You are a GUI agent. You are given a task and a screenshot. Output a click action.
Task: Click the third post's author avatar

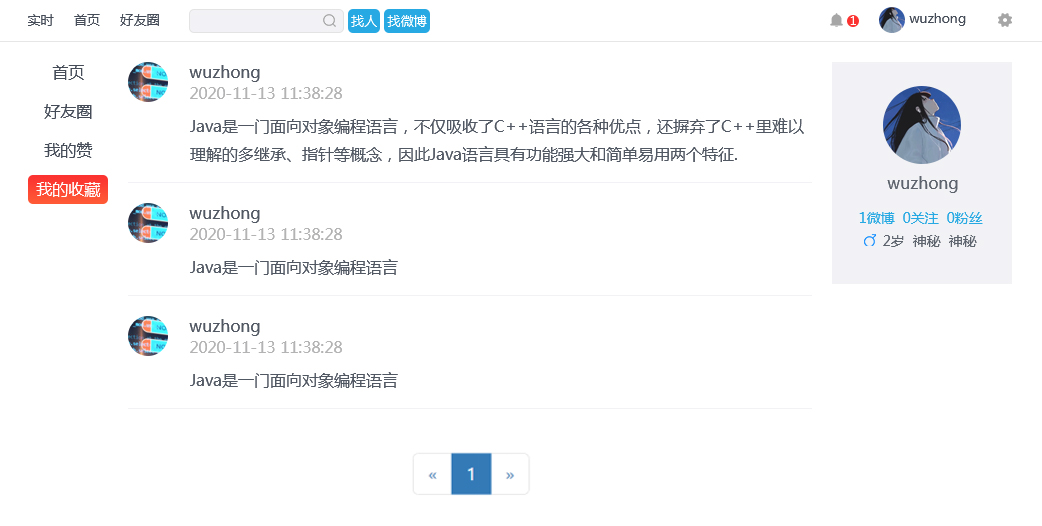[x=148, y=336]
